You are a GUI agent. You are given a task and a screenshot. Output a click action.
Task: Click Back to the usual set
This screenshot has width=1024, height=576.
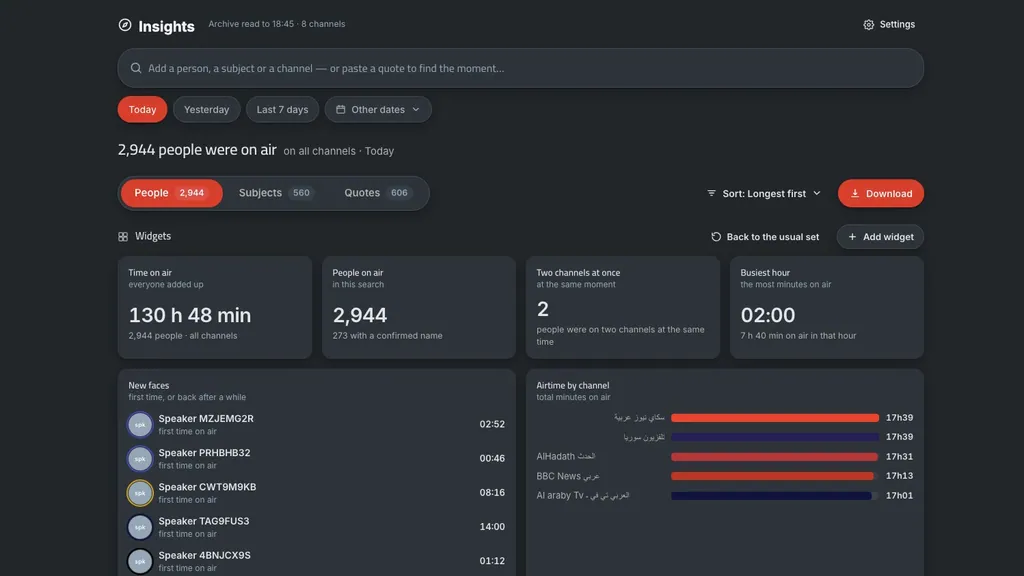pos(765,236)
